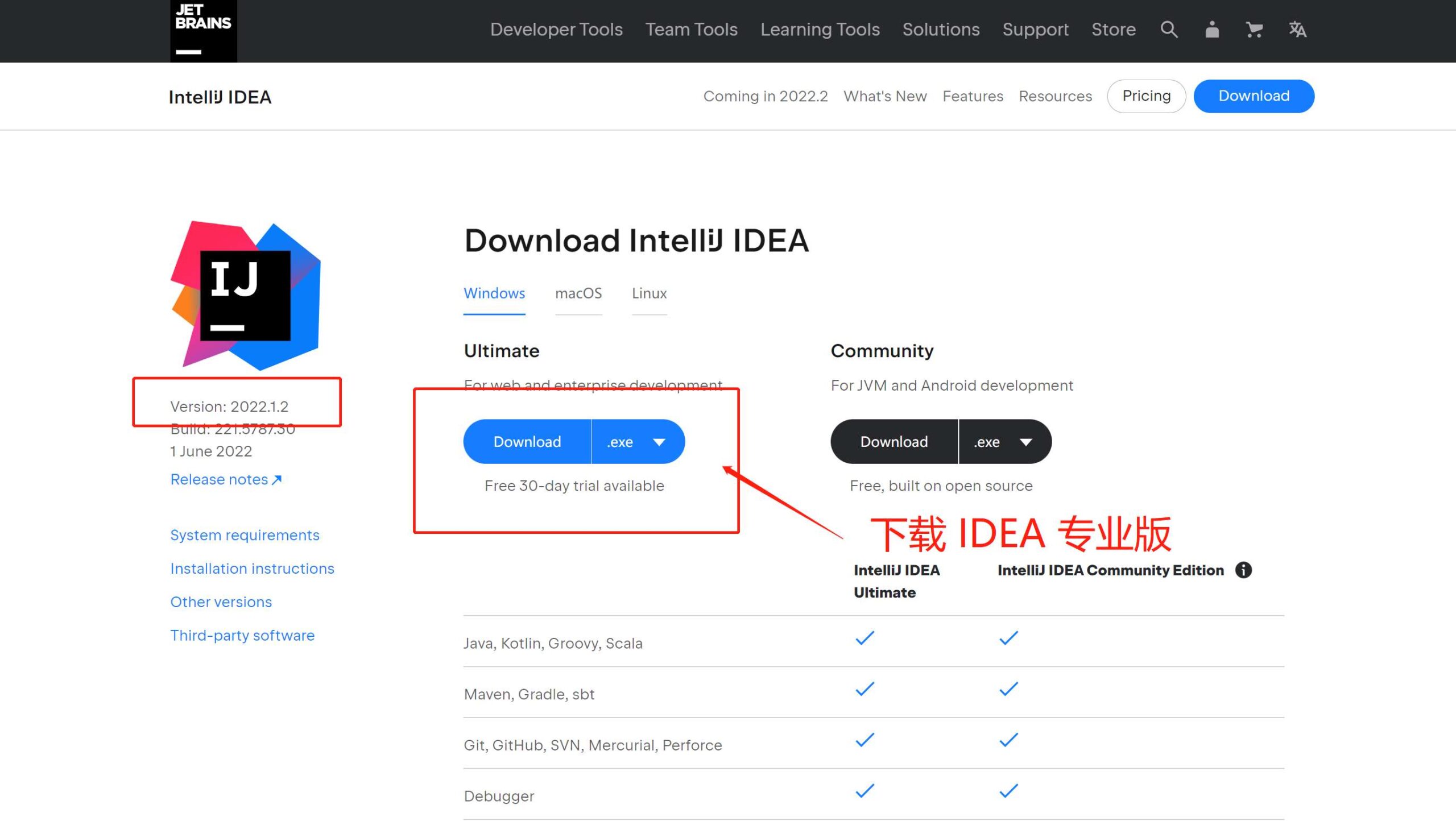Click 'Free, built on open source' text
This screenshot has width=1456, height=821.
pyautogui.click(x=941, y=486)
